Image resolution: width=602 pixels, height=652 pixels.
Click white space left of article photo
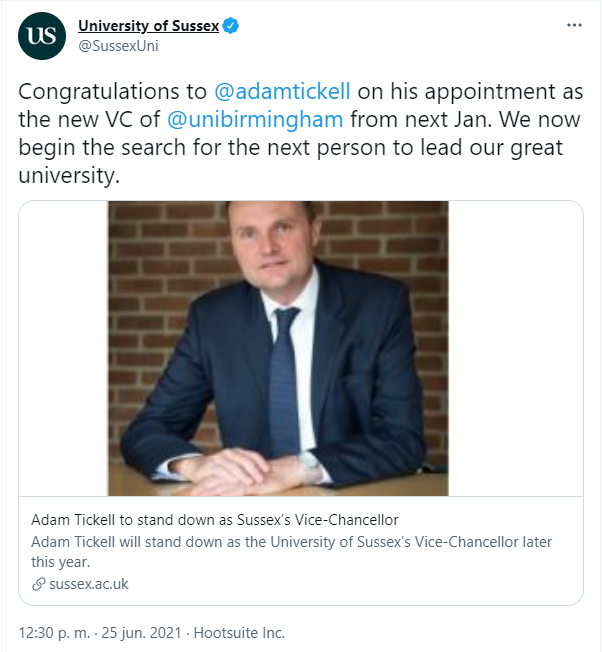point(64,348)
